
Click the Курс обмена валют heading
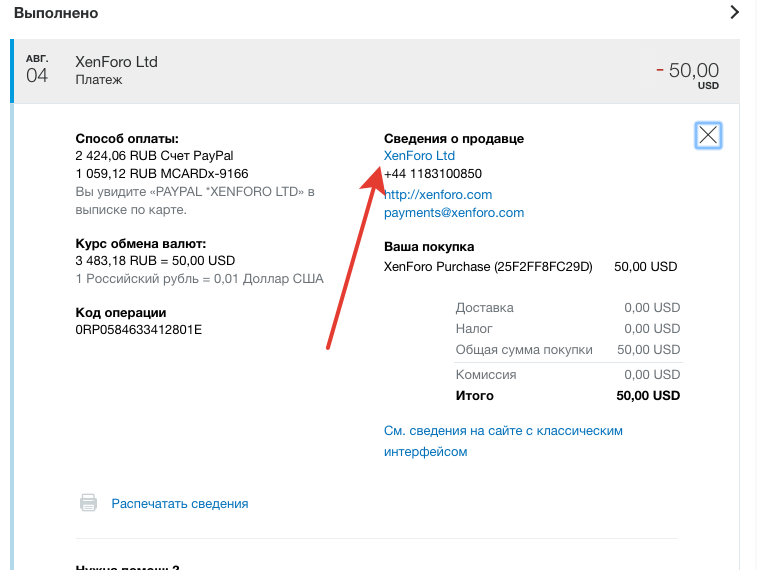140,244
